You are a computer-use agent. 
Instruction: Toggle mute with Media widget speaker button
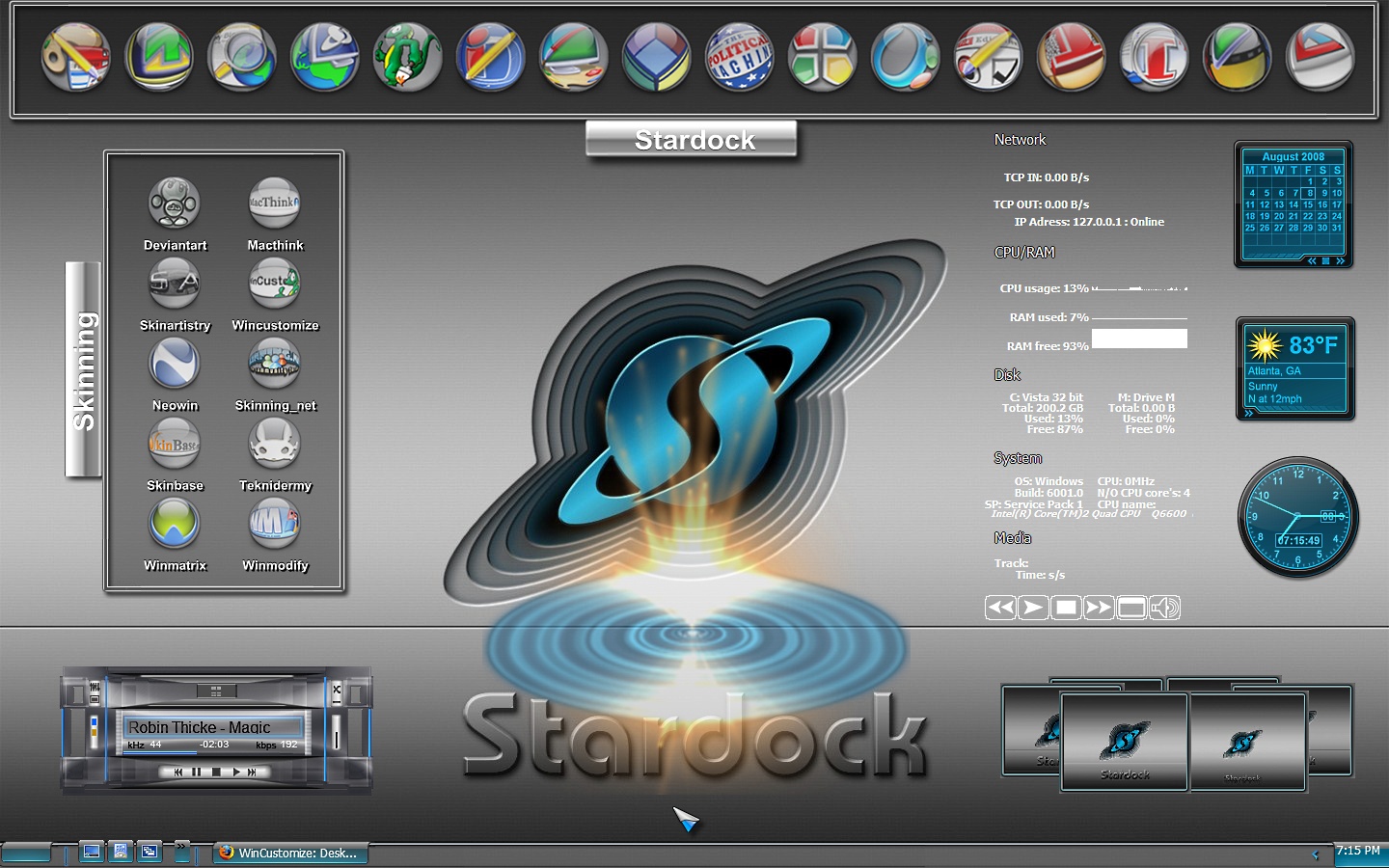coord(1164,608)
